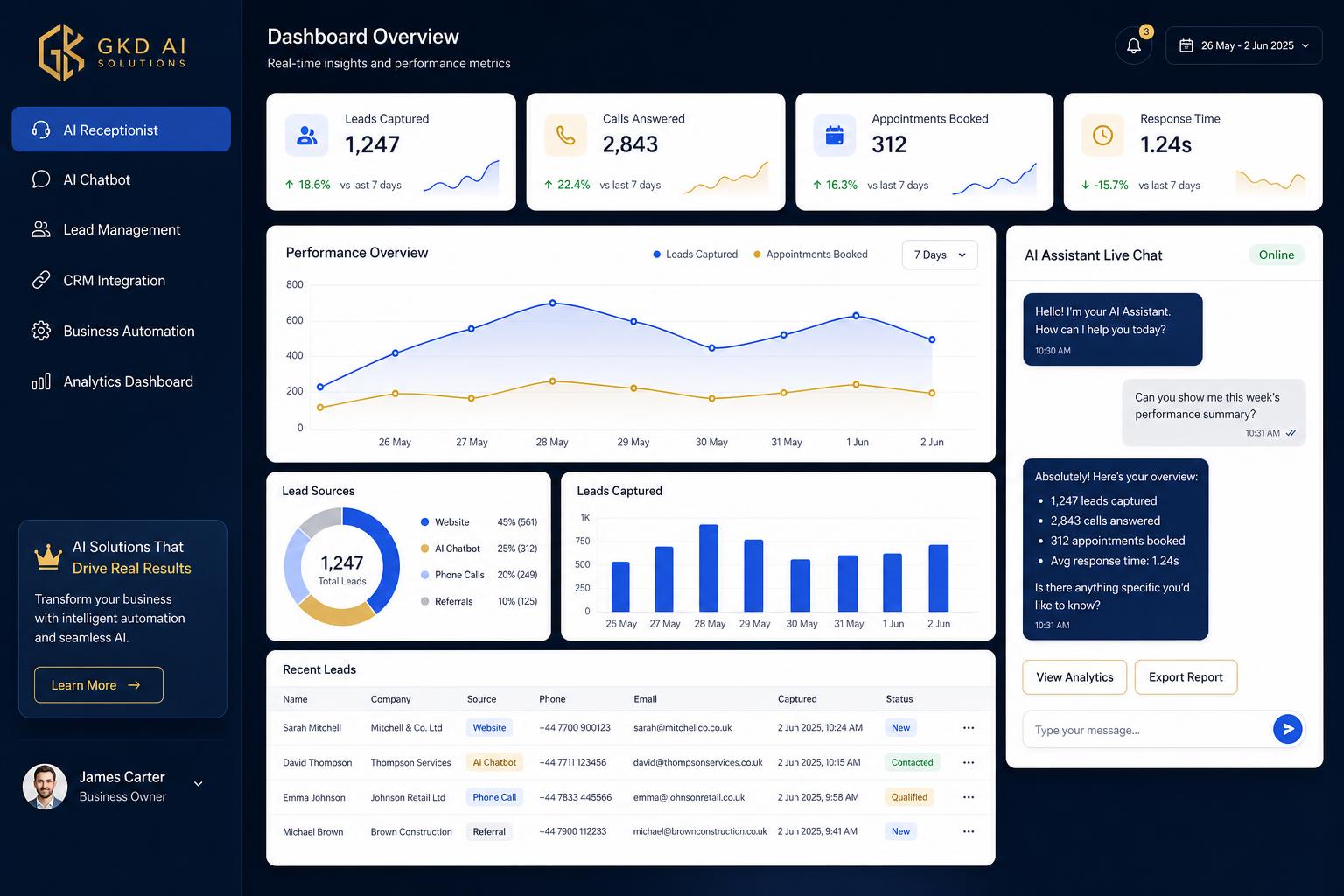
Task: Click the Calls Answered phone icon
Action: coord(565,136)
